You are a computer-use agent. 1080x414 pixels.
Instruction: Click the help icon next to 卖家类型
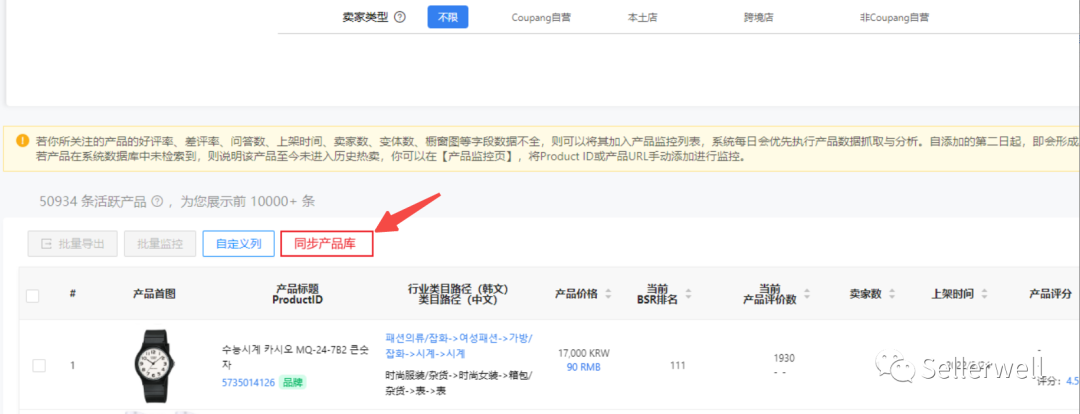399,17
